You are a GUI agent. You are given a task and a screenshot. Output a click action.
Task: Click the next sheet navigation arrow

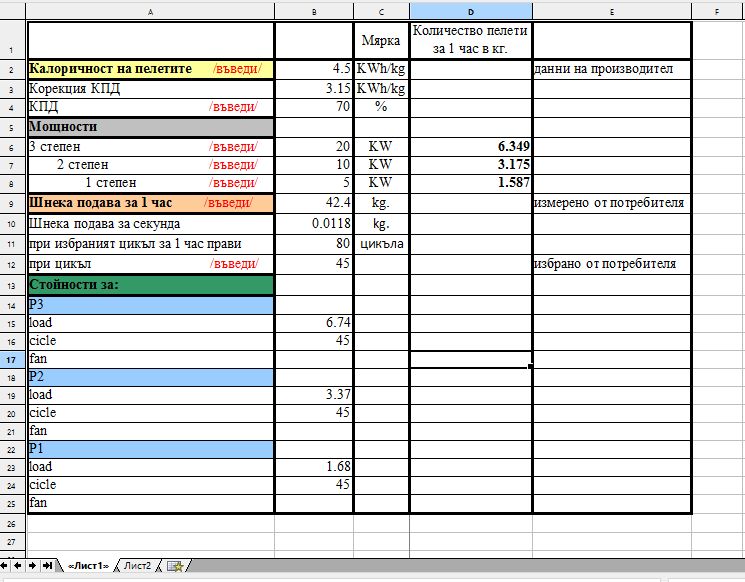click(33, 566)
